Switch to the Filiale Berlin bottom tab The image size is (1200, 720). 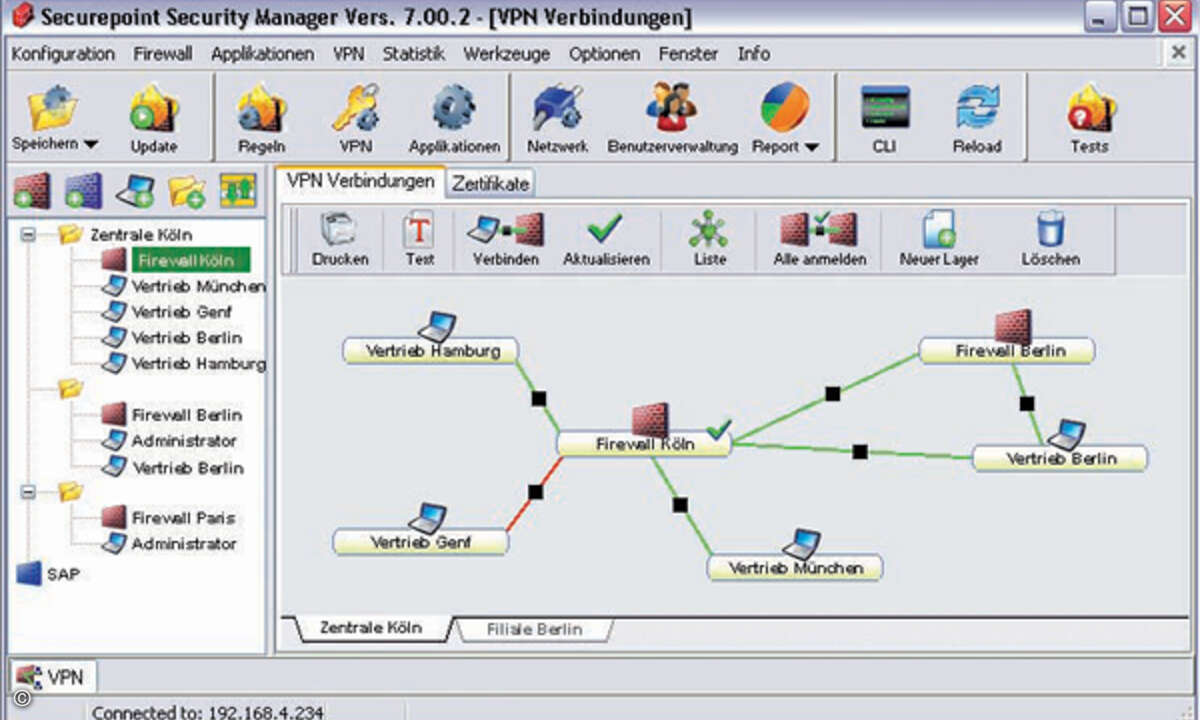click(x=534, y=629)
